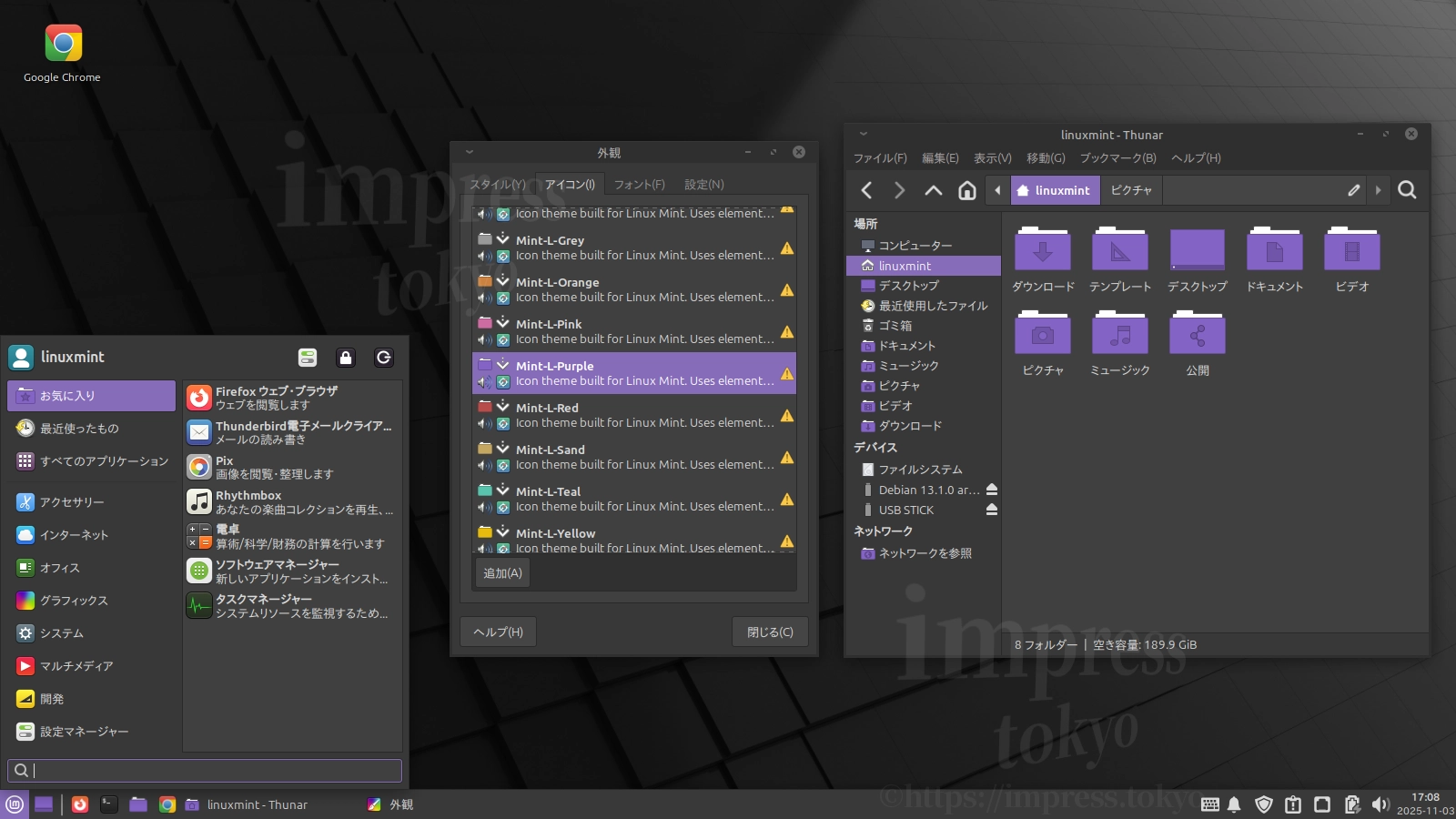
Task: Select the ビデオ folder in Thunar file view
Action: (x=1352, y=259)
